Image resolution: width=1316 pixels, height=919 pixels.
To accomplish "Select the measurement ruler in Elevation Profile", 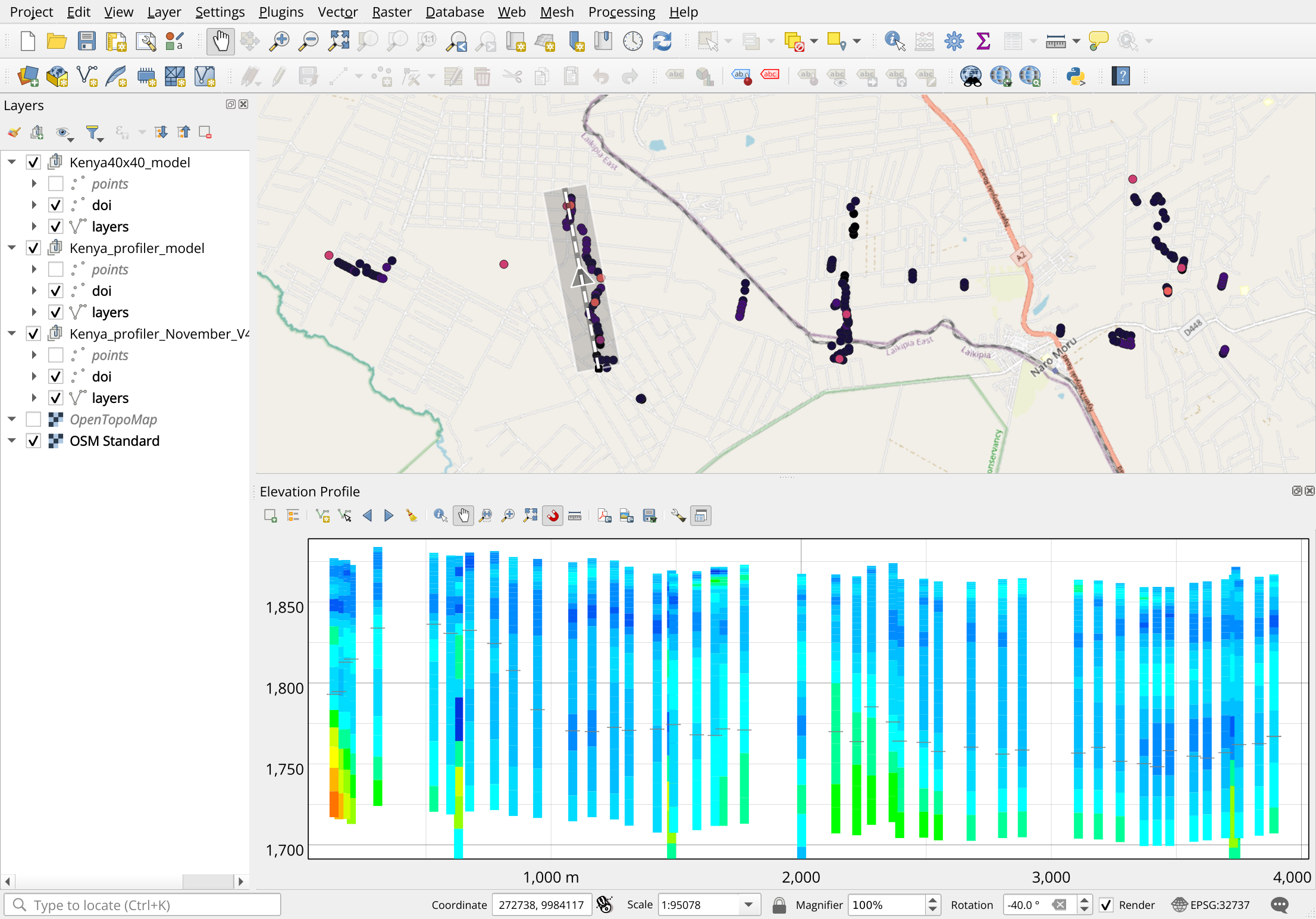I will (x=574, y=515).
